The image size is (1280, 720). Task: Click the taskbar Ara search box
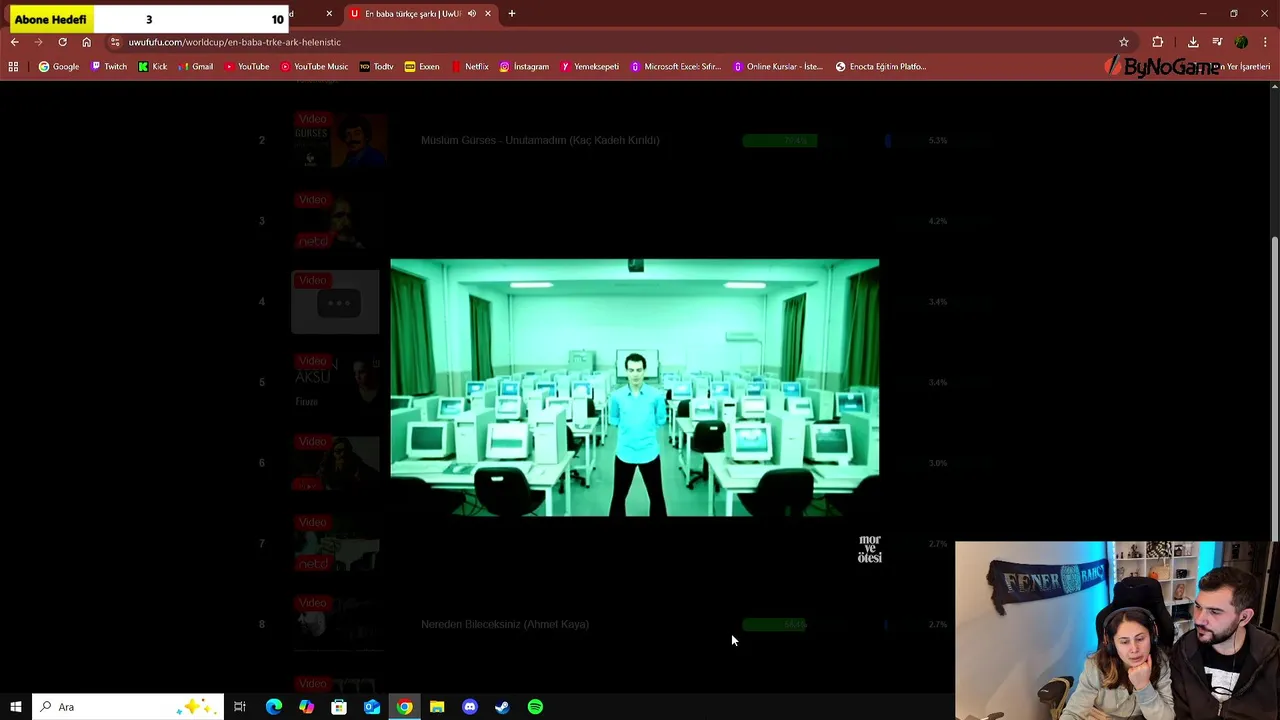[x=128, y=707]
